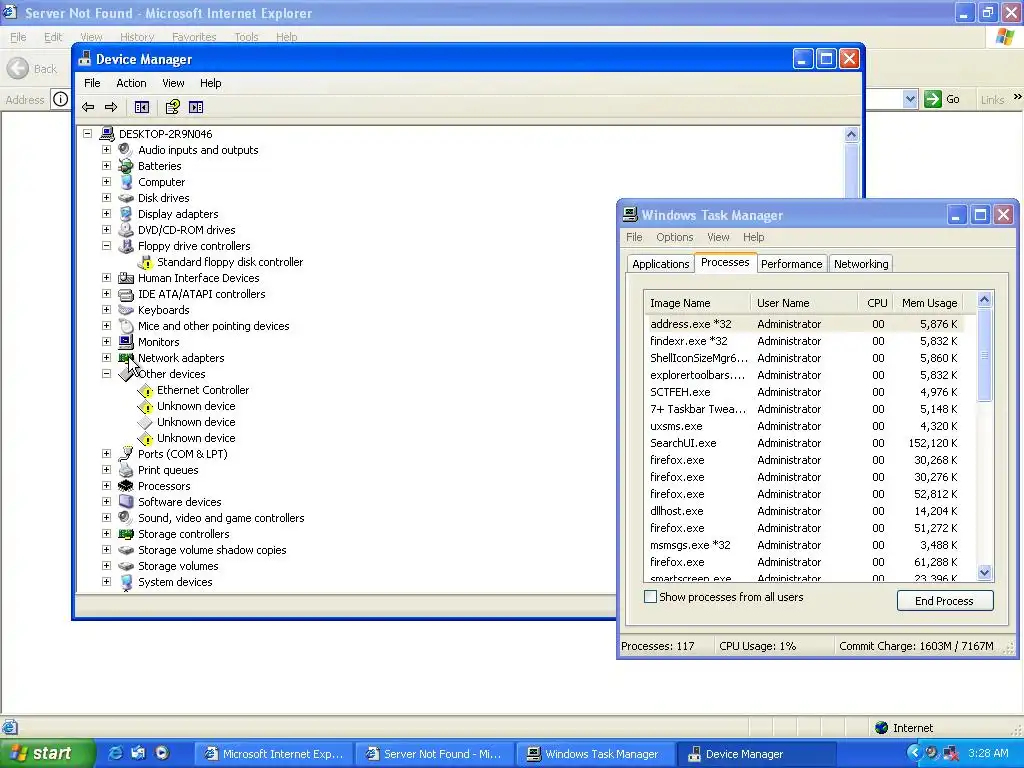The width and height of the screenshot is (1024, 768).
Task: Open the File menu in Device Manager
Action: [92, 83]
